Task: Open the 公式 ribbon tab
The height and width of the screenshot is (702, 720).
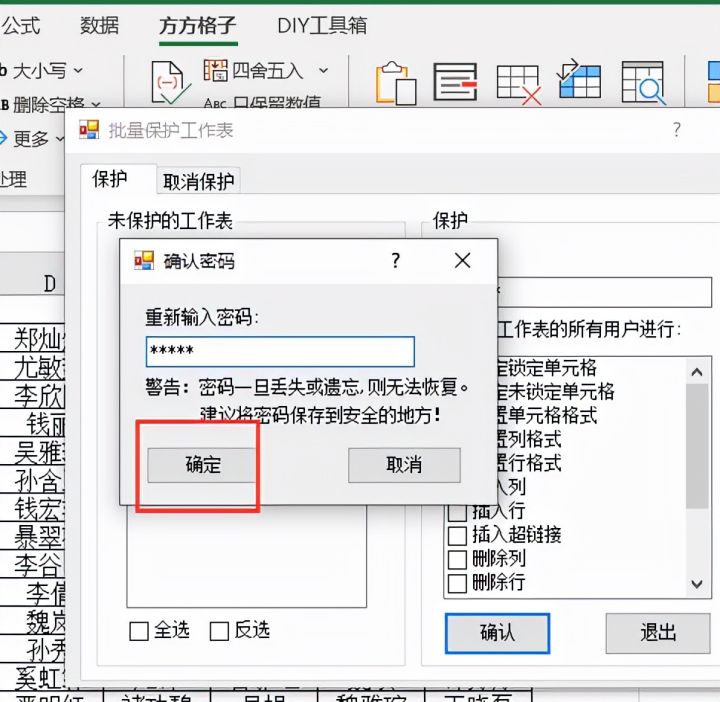Action: click(21, 26)
